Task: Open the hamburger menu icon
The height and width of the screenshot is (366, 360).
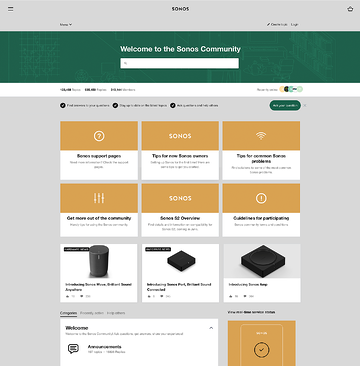Action: 11,9
